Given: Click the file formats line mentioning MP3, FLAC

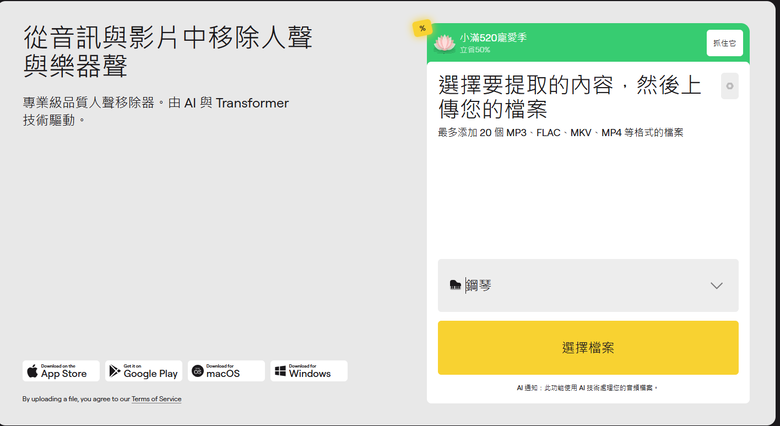Looking at the screenshot, I should pos(561,133).
